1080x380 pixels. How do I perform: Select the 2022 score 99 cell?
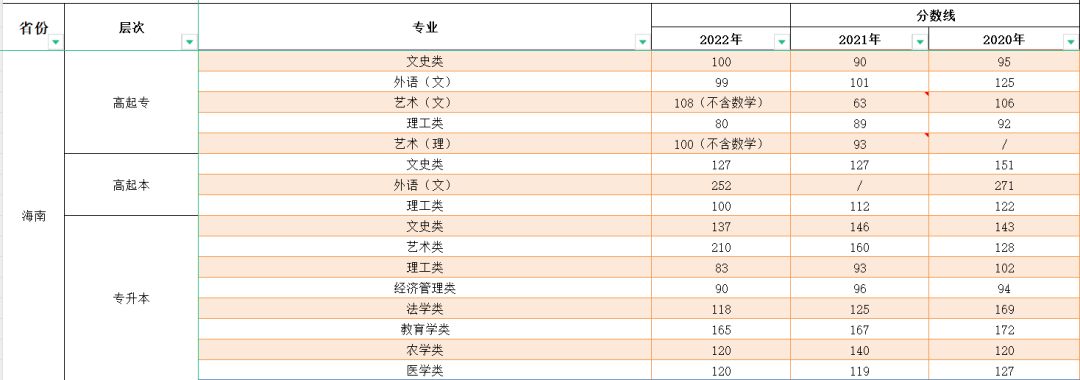(721, 82)
